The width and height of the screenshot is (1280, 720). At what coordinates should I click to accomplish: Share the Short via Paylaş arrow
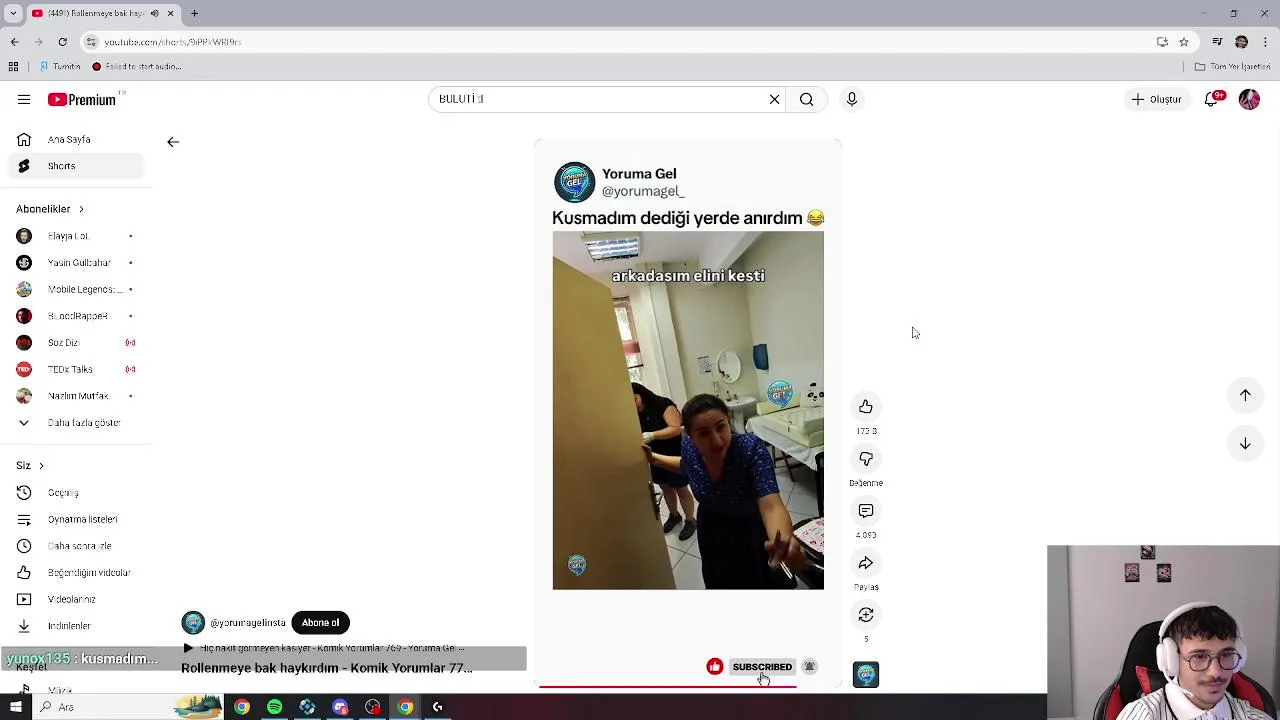[x=866, y=562]
